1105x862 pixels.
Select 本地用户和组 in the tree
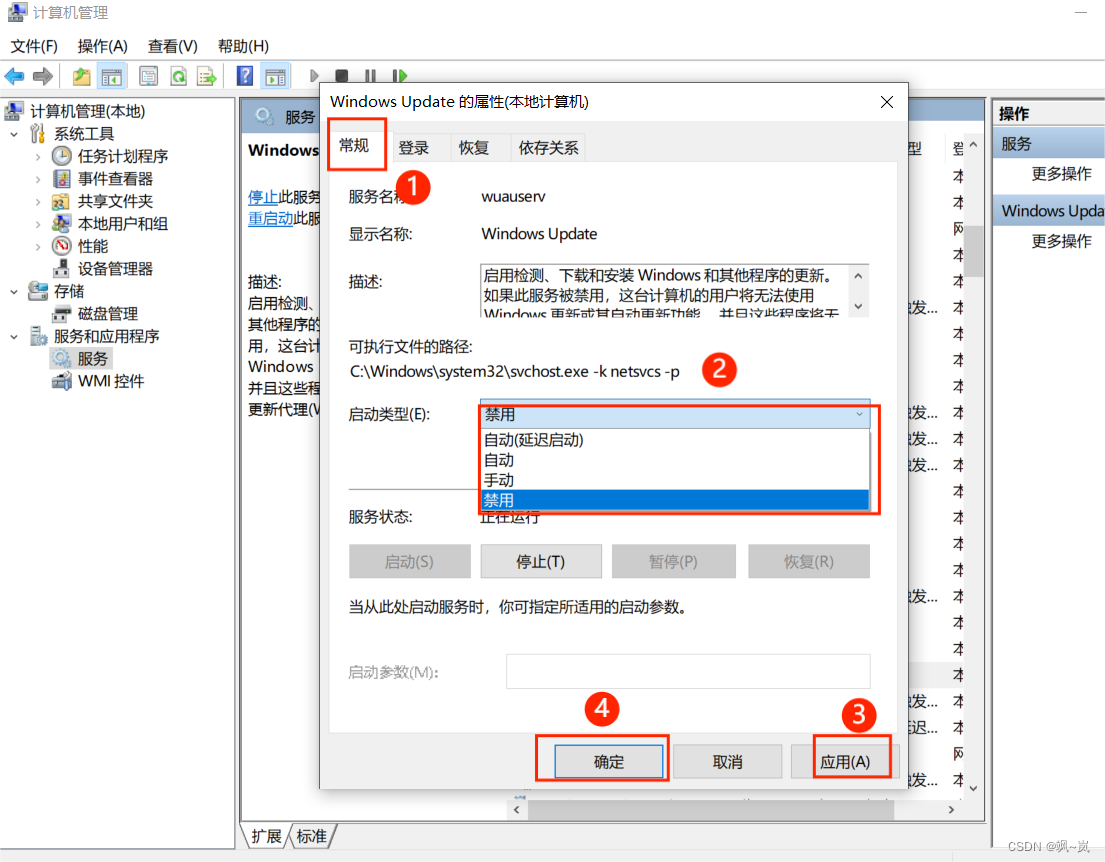[x=123, y=224]
